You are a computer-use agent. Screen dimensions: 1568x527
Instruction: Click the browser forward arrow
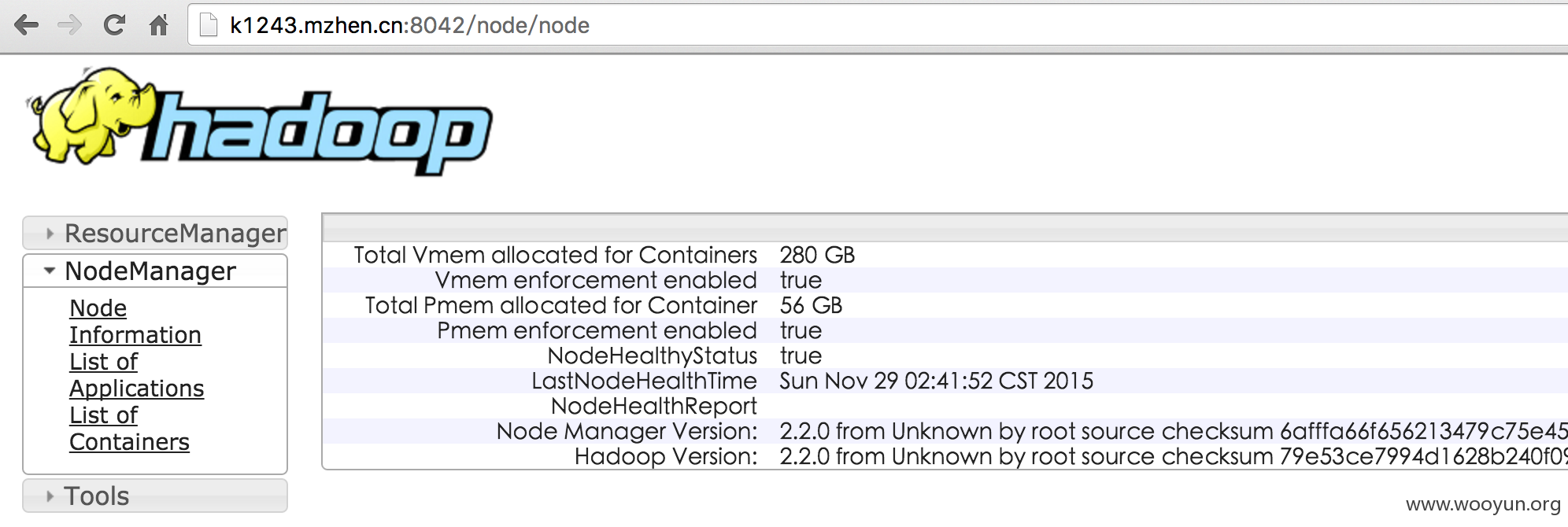click(70, 25)
